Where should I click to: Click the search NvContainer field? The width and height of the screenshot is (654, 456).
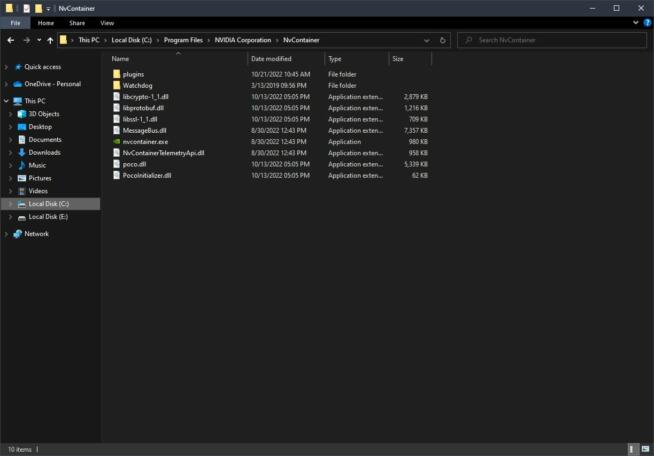(552, 40)
